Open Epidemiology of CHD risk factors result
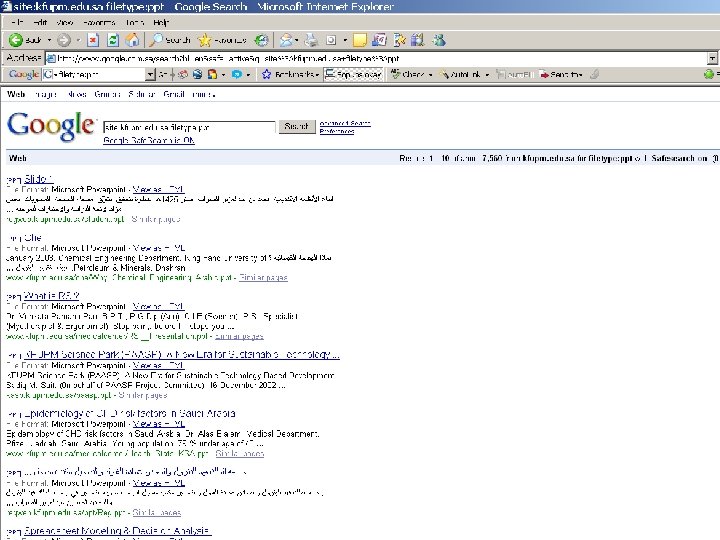Image resolution: width=720 pixels, height=540 pixels. coord(129,413)
